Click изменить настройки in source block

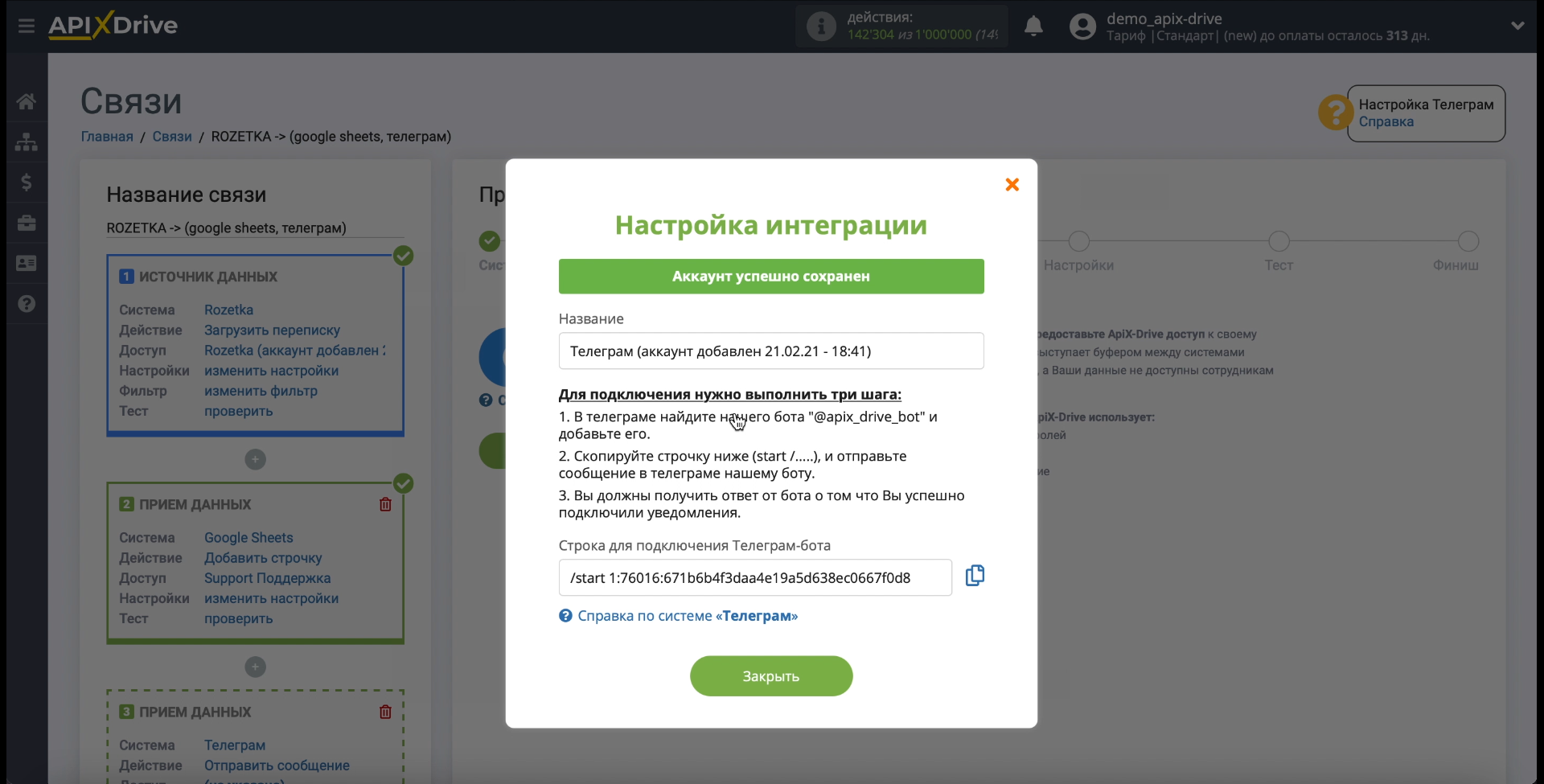pos(271,371)
